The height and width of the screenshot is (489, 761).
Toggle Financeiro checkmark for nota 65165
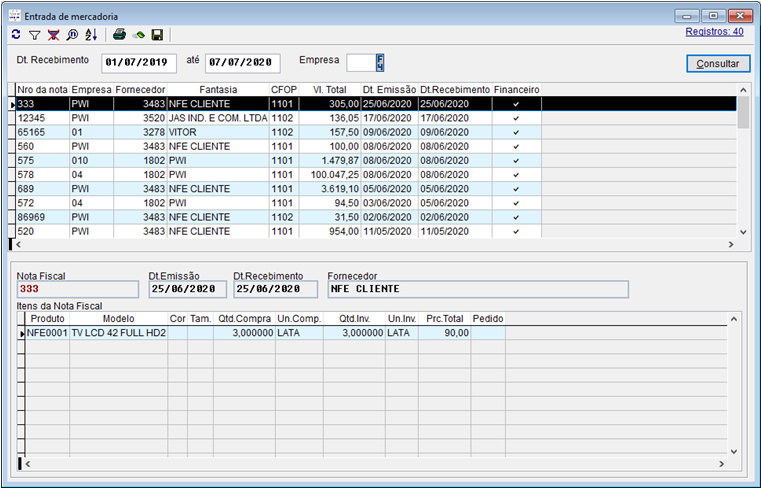[x=516, y=132]
